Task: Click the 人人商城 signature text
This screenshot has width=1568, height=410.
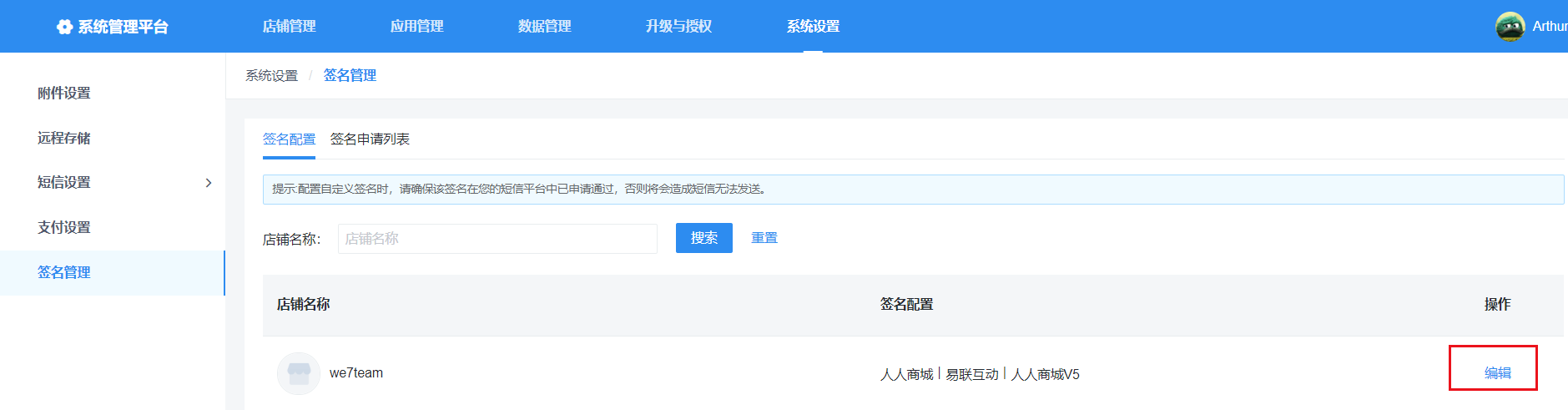Action: pos(906,374)
